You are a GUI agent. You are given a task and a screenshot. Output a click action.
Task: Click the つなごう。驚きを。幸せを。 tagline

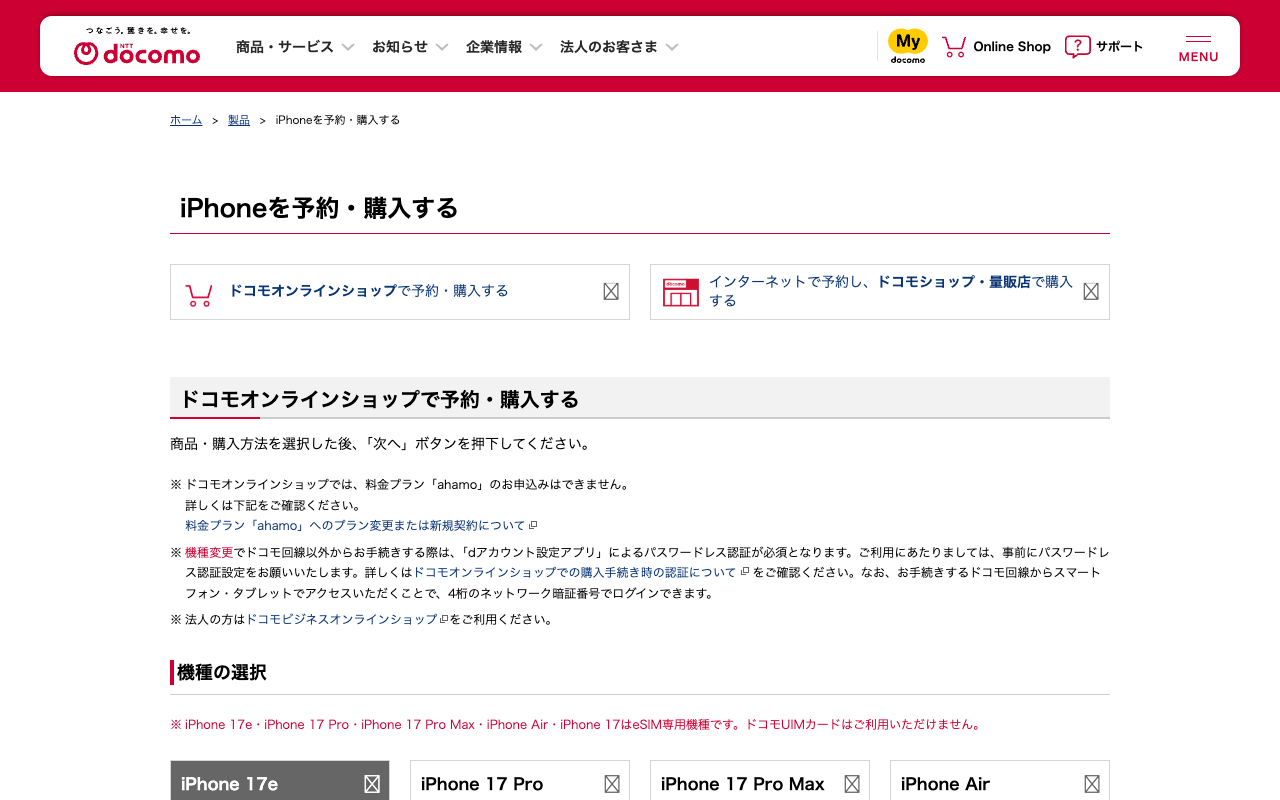coord(138,31)
